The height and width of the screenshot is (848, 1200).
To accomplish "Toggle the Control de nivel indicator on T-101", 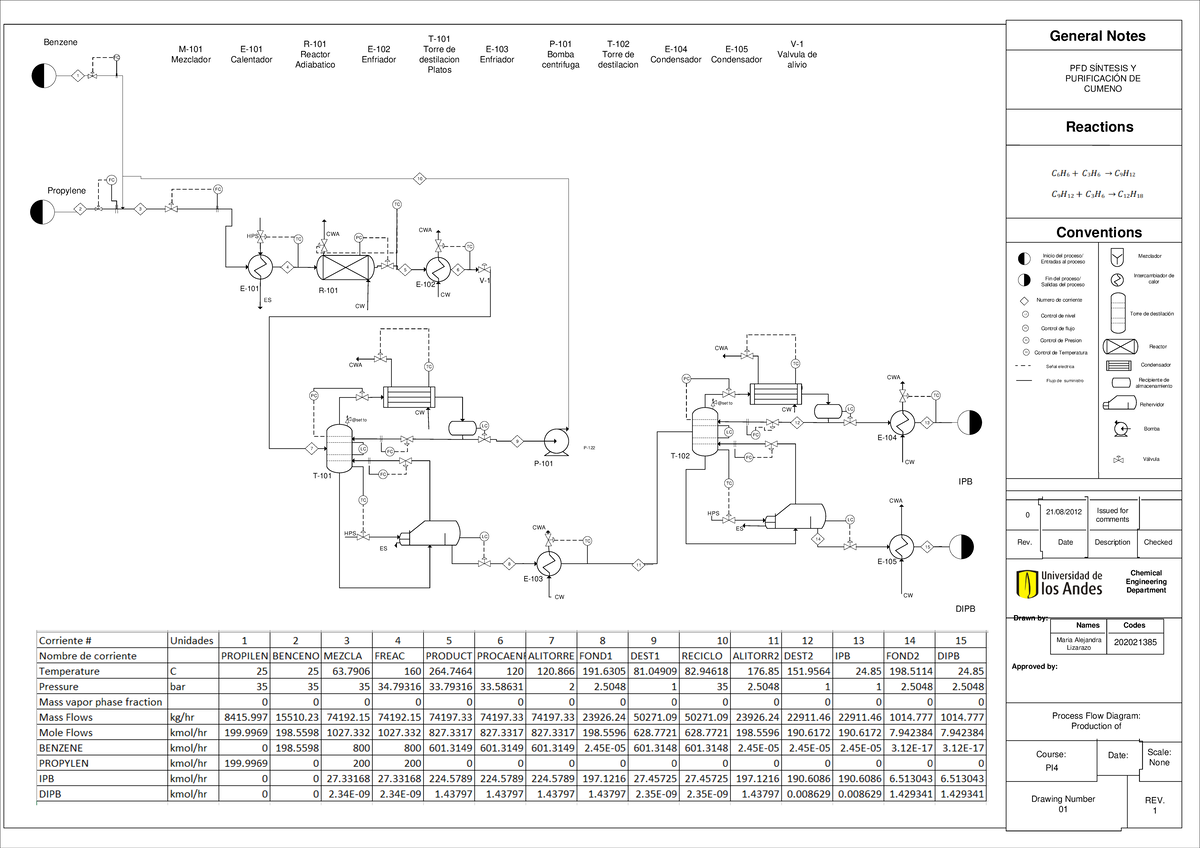I will [x=362, y=449].
